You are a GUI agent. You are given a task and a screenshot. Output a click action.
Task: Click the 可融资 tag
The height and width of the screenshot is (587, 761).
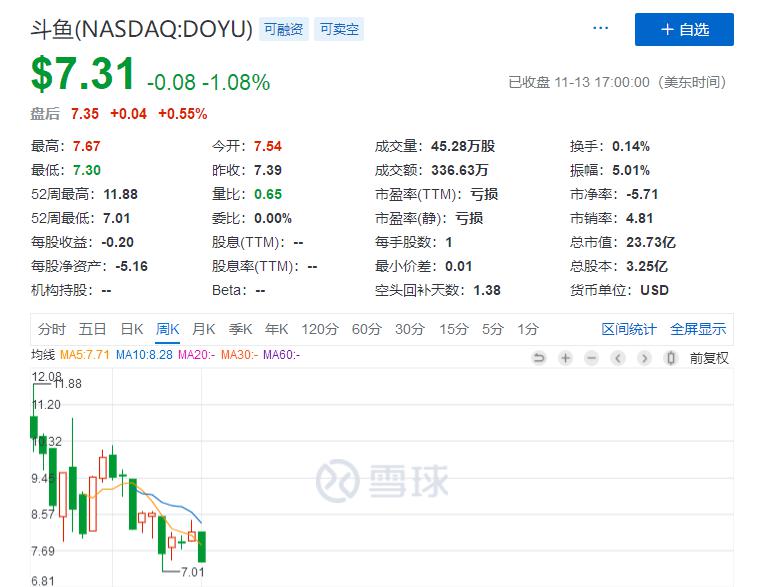click(x=283, y=29)
